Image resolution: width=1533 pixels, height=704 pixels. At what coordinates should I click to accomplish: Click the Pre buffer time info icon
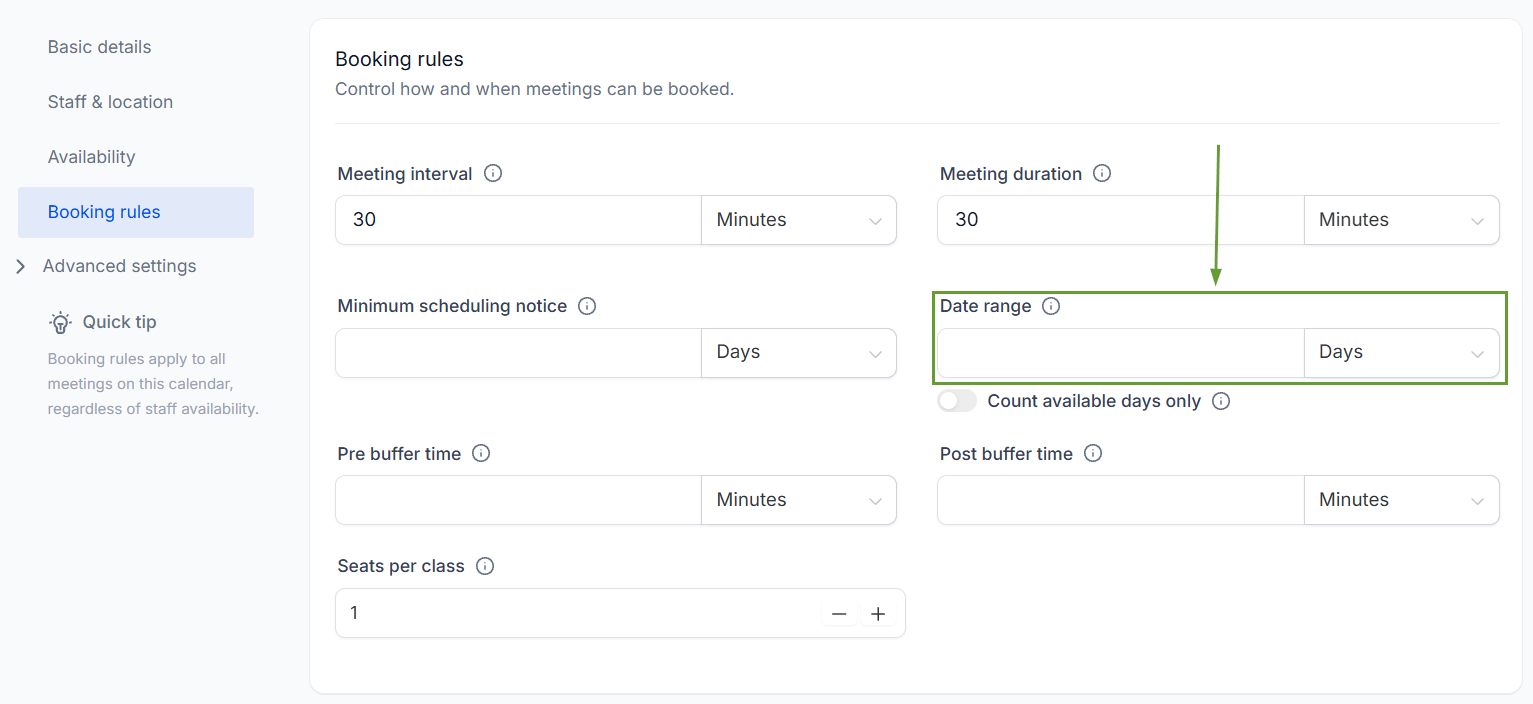pos(481,453)
